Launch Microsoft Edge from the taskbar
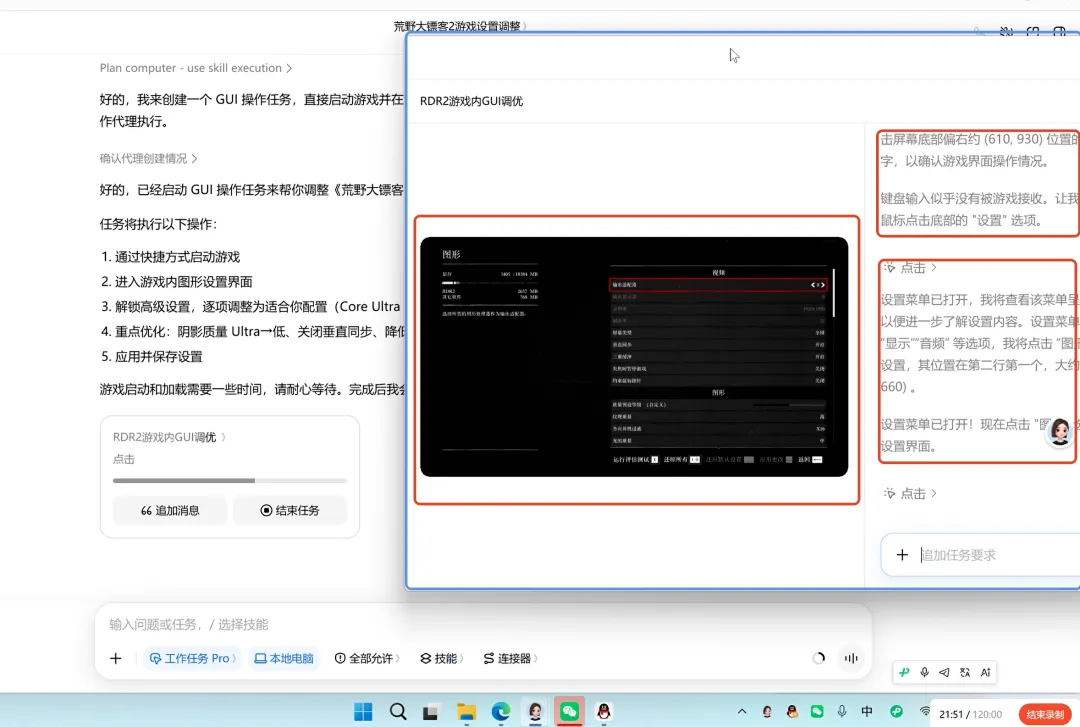The width and height of the screenshot is (1080, 727). 501,711
